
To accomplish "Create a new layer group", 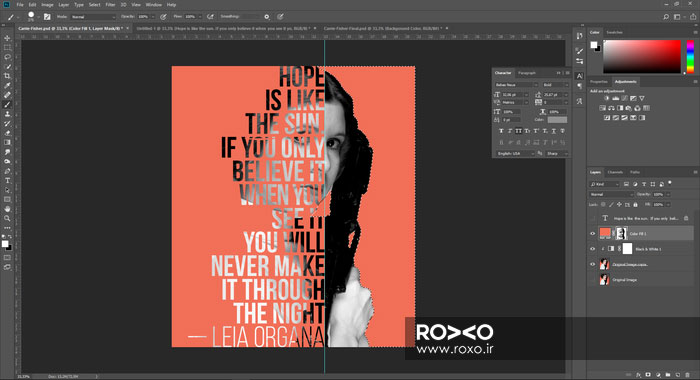I will point(668,375).
